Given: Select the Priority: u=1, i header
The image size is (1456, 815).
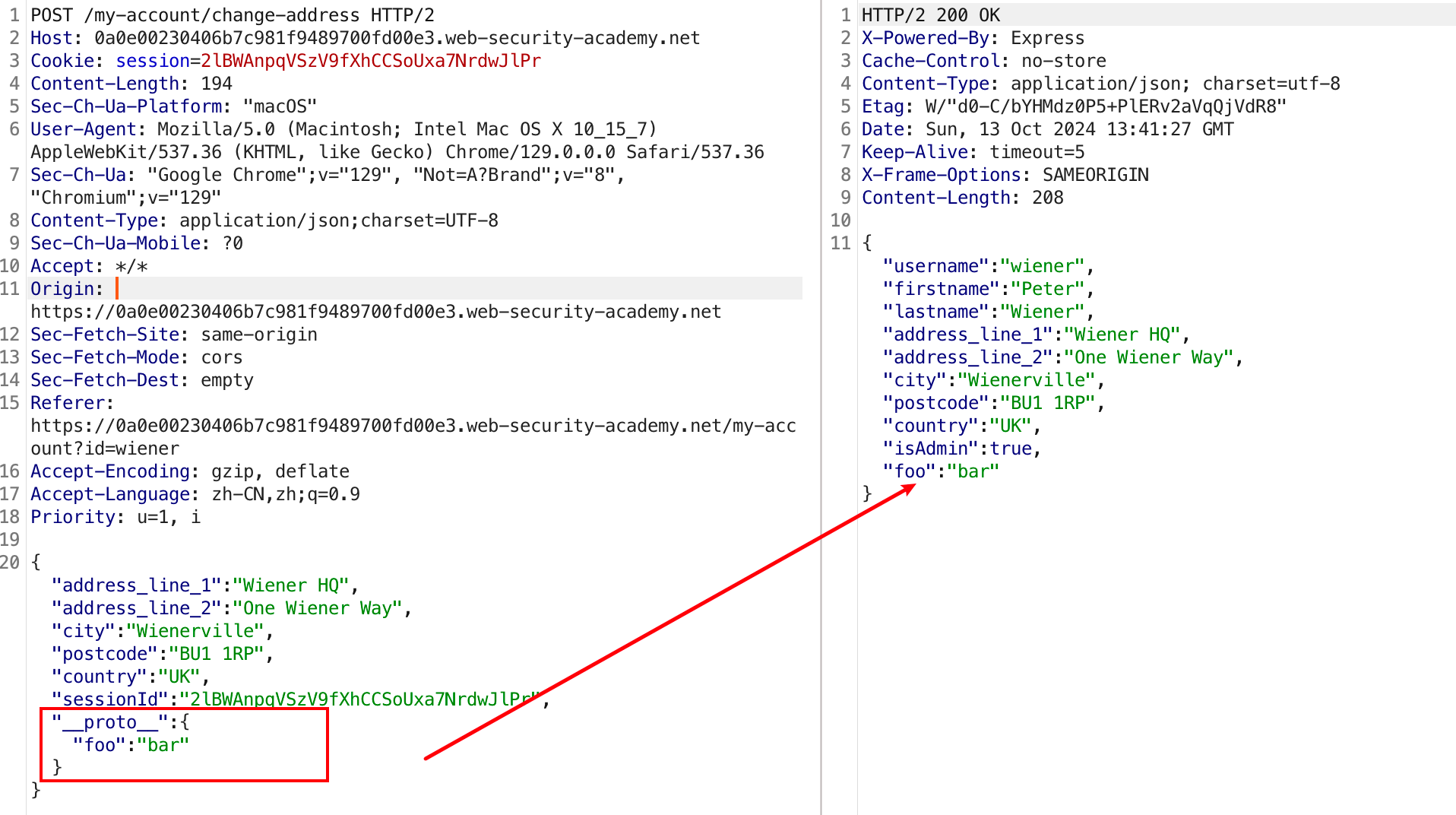Looking at the screenshot, I should pos(116,517).
